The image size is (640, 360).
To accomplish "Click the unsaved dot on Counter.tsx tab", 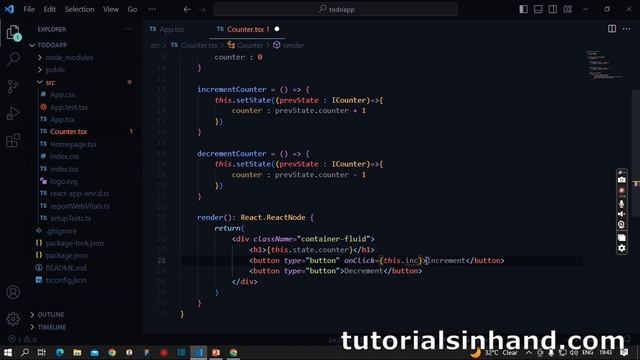I will pos(277,29).
